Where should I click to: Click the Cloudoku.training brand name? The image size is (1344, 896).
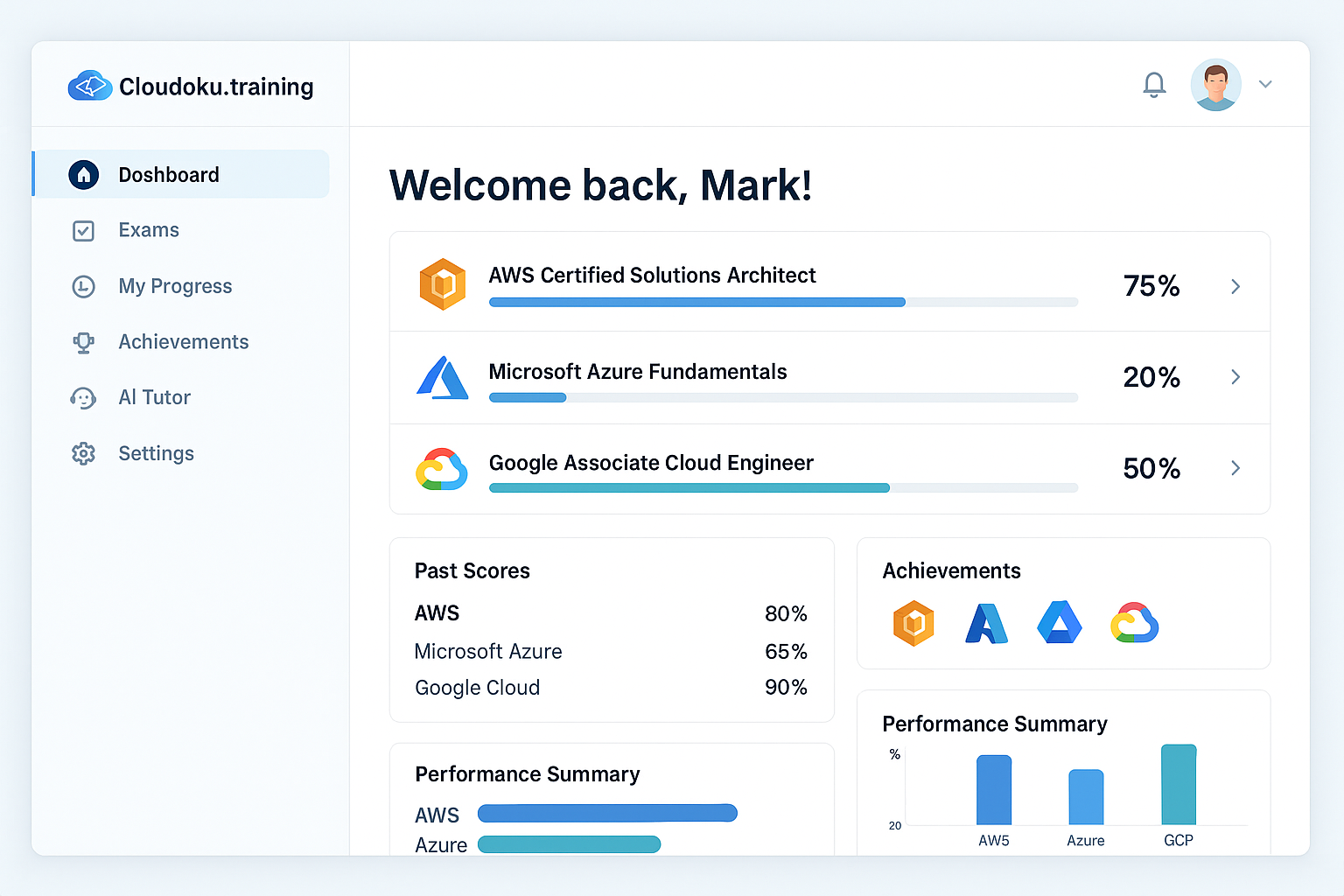pos(216,87)
